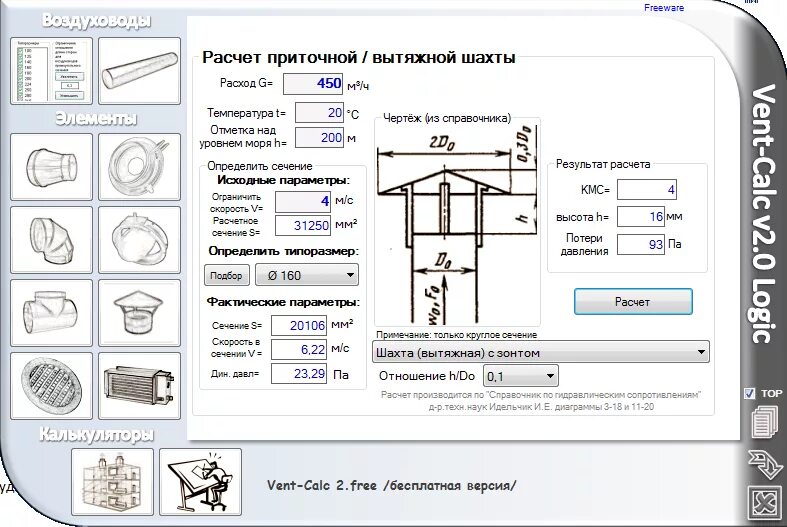
Task: Click the 'Vent-Calc 2.free' version text
Action: coord(391,485)
